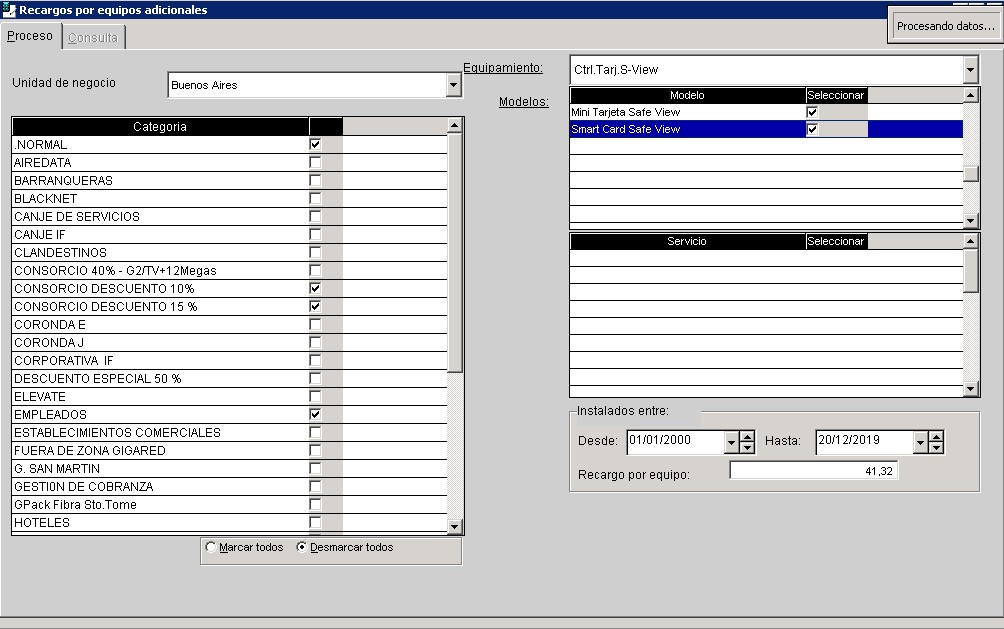Increase the Desde date with the up arrow
Screen dimensions: 1004x629
(747, 436)
